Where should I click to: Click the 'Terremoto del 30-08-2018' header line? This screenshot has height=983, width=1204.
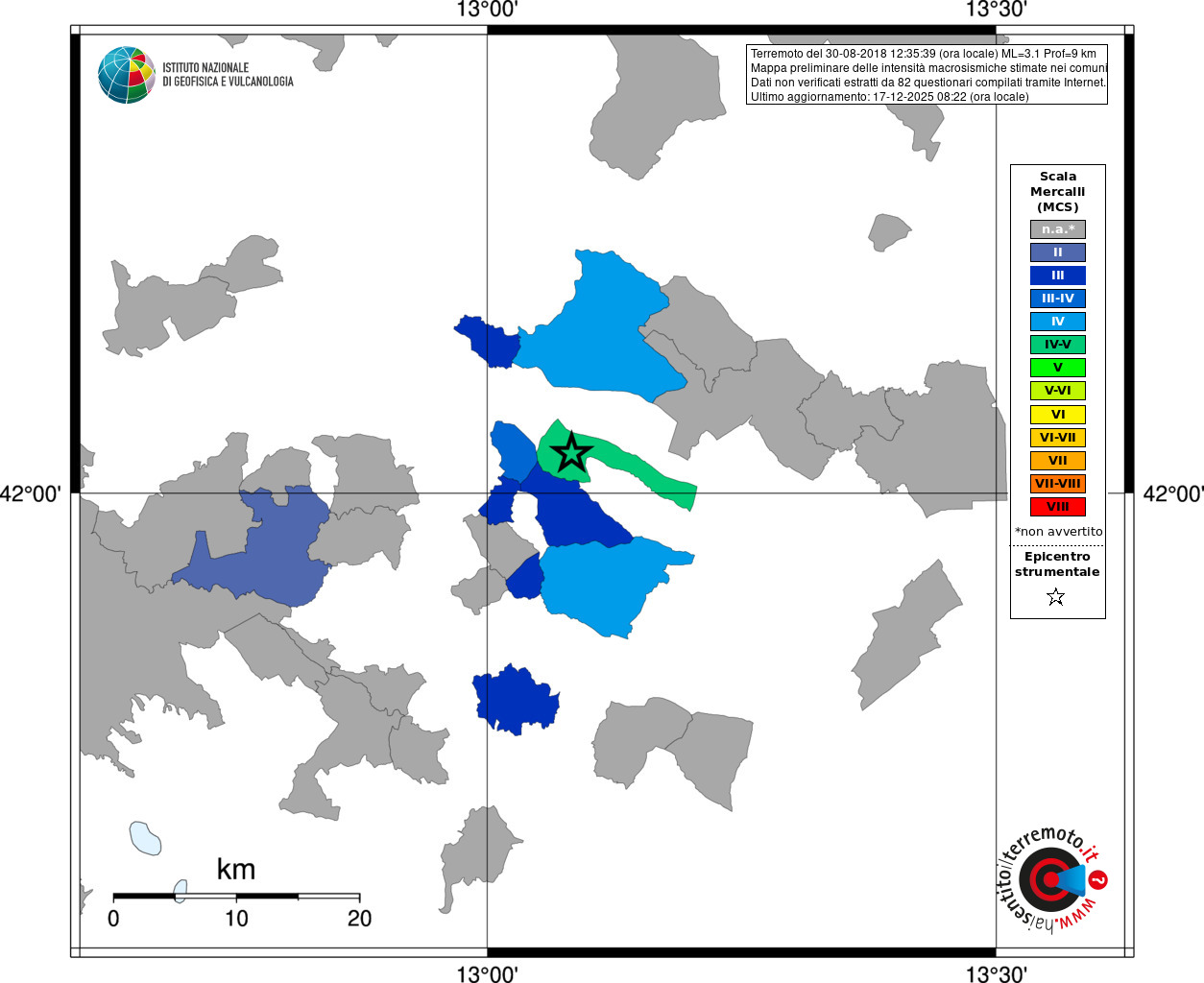[923, 54]
